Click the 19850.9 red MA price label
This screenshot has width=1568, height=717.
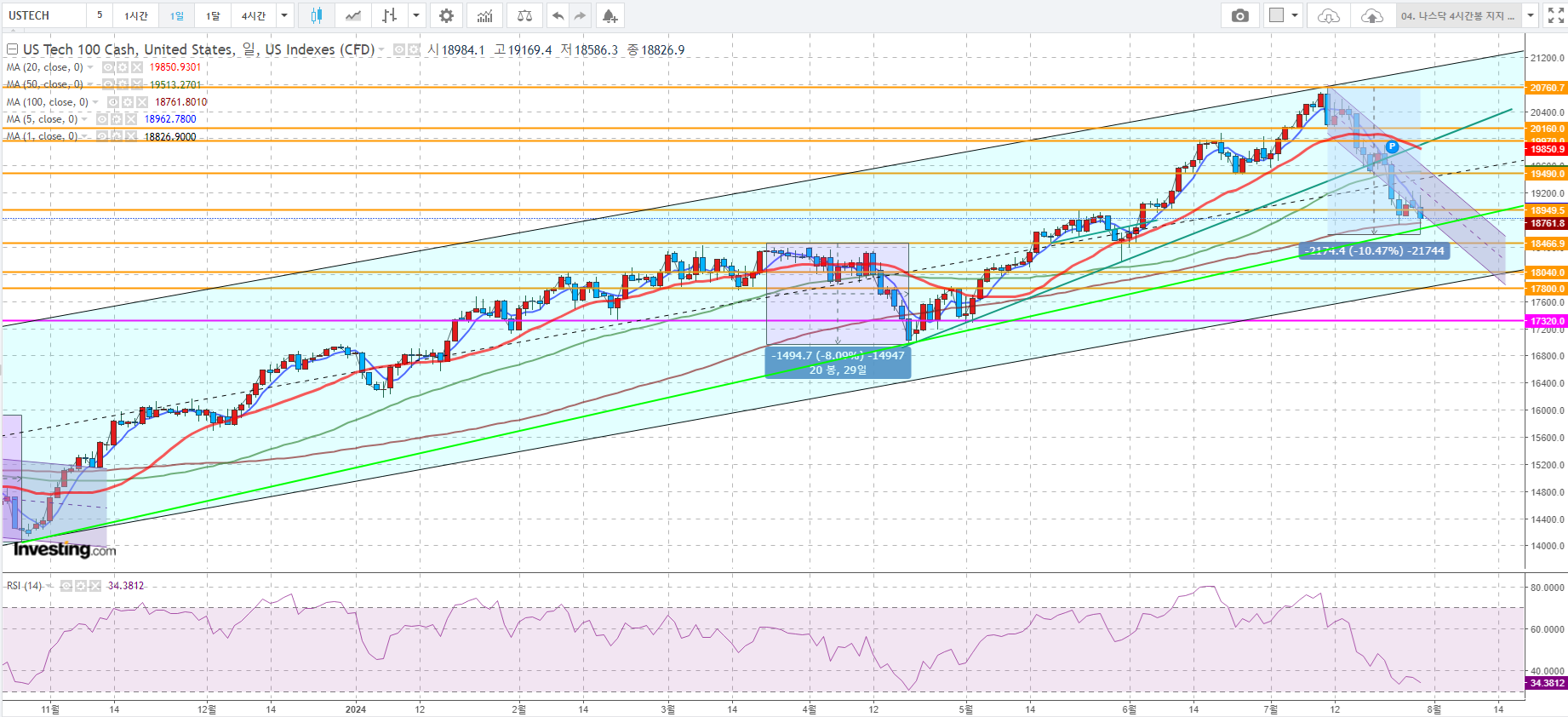pos(1547,149)
